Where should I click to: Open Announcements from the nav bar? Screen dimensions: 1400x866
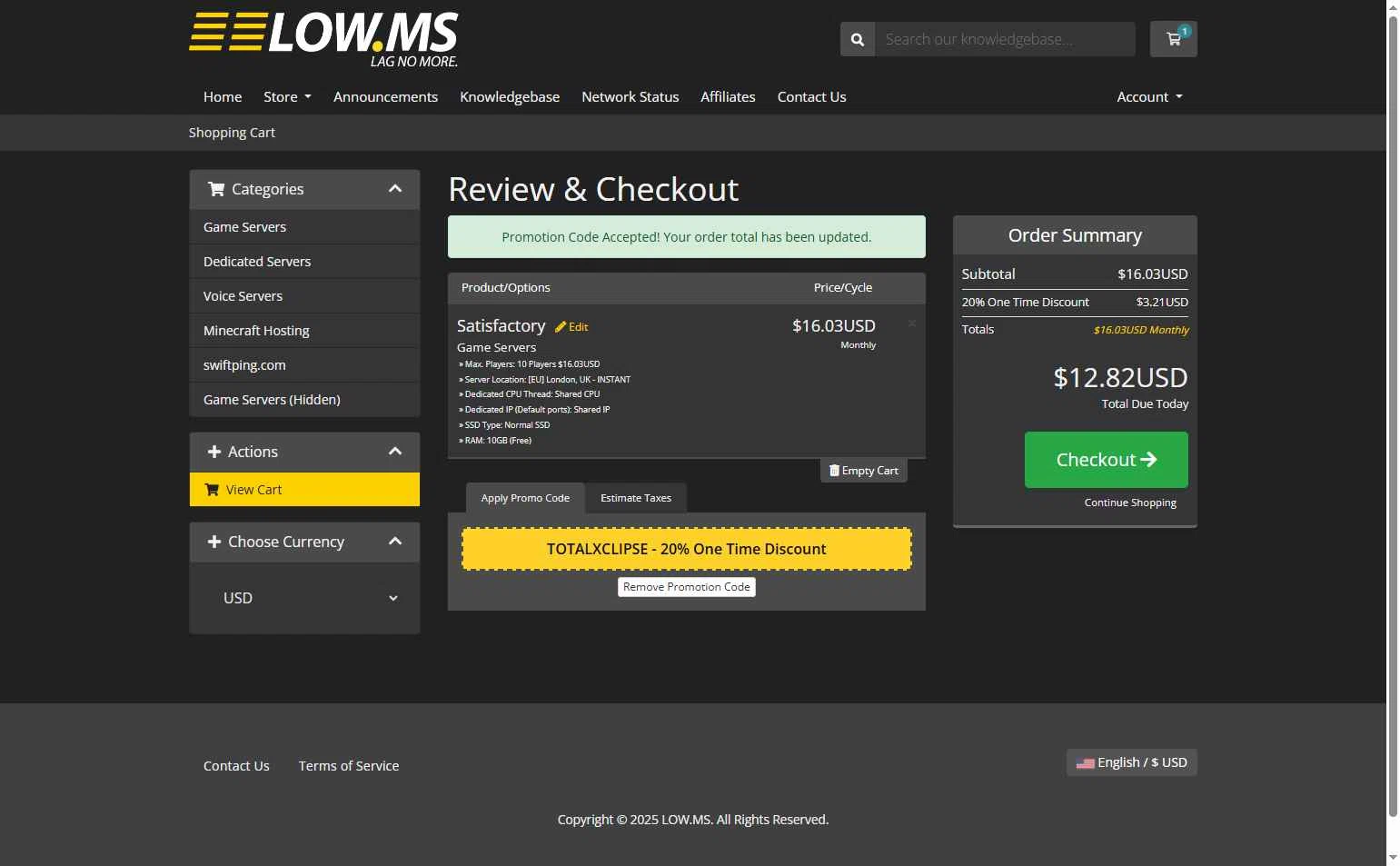coord(385,97)
